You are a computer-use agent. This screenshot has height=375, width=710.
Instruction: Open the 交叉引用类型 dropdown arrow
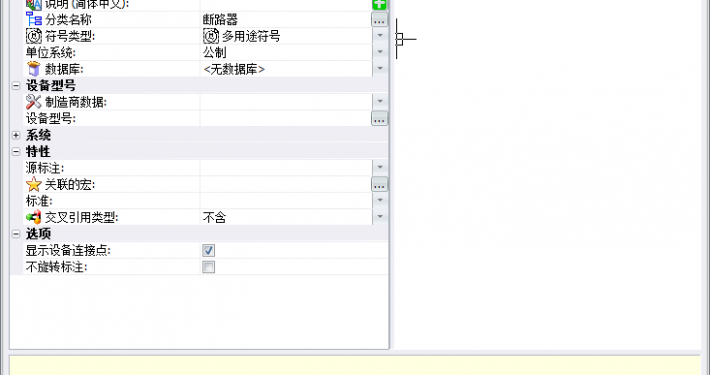[380, 217]
